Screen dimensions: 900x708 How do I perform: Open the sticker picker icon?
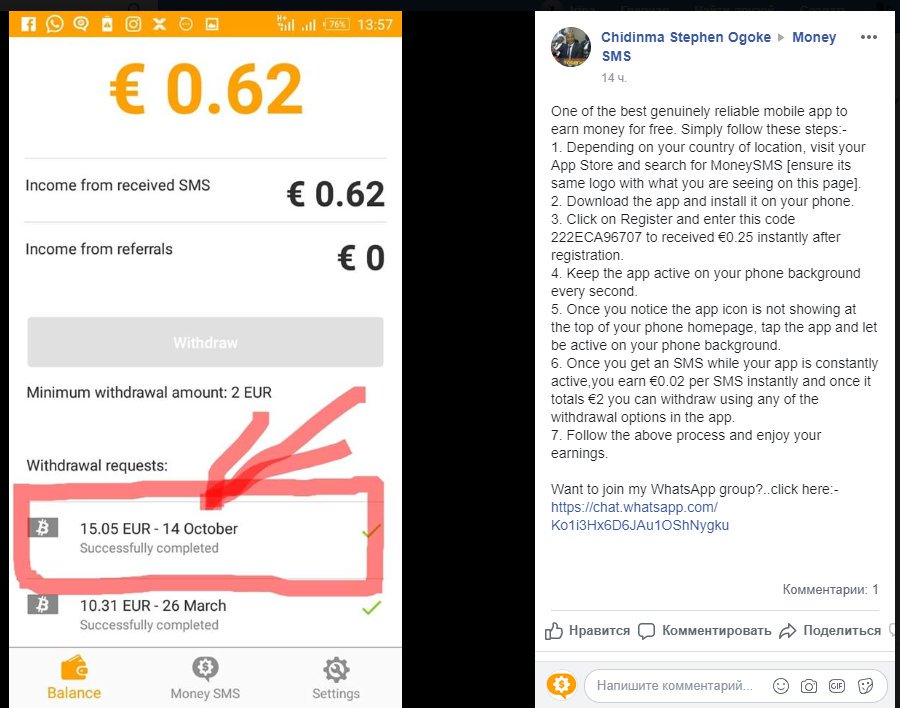[x=865, y=686]
